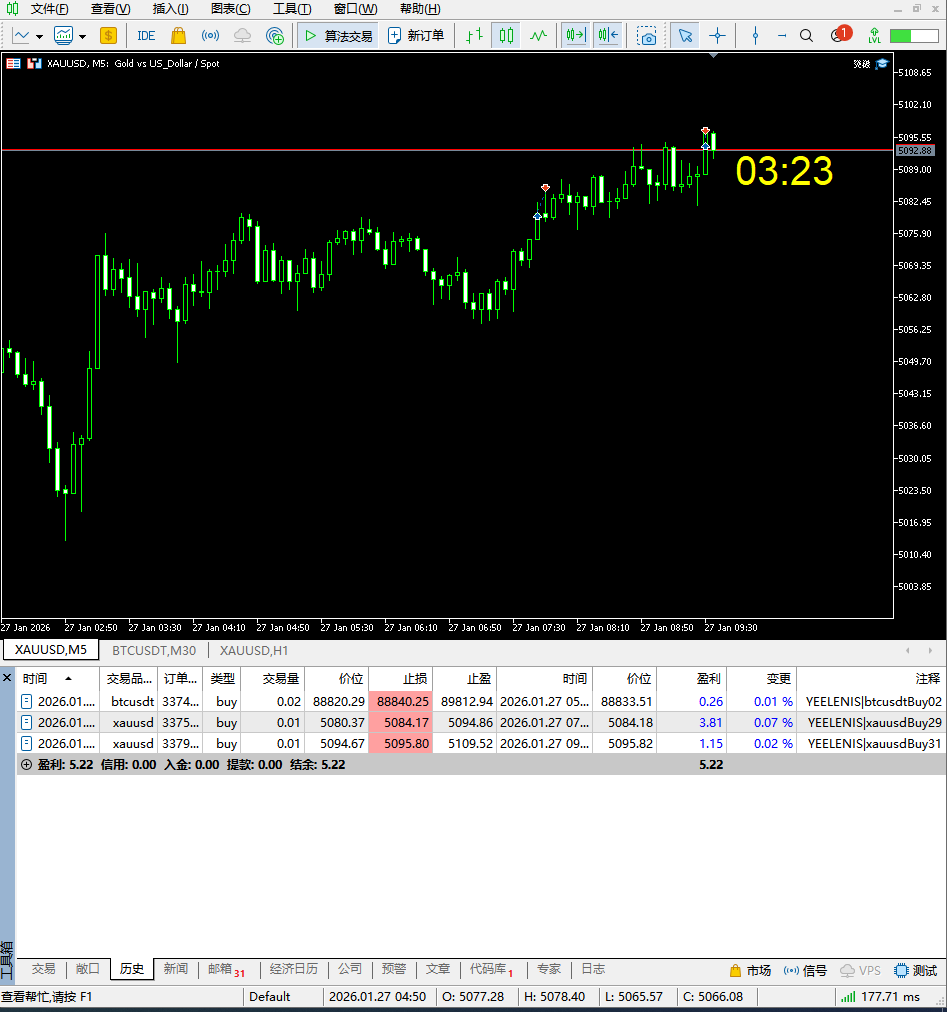Expand the indicators dropdown arrow
Image resolution: width=947 pixels, height=1012 pixels.
click(83, 36)
